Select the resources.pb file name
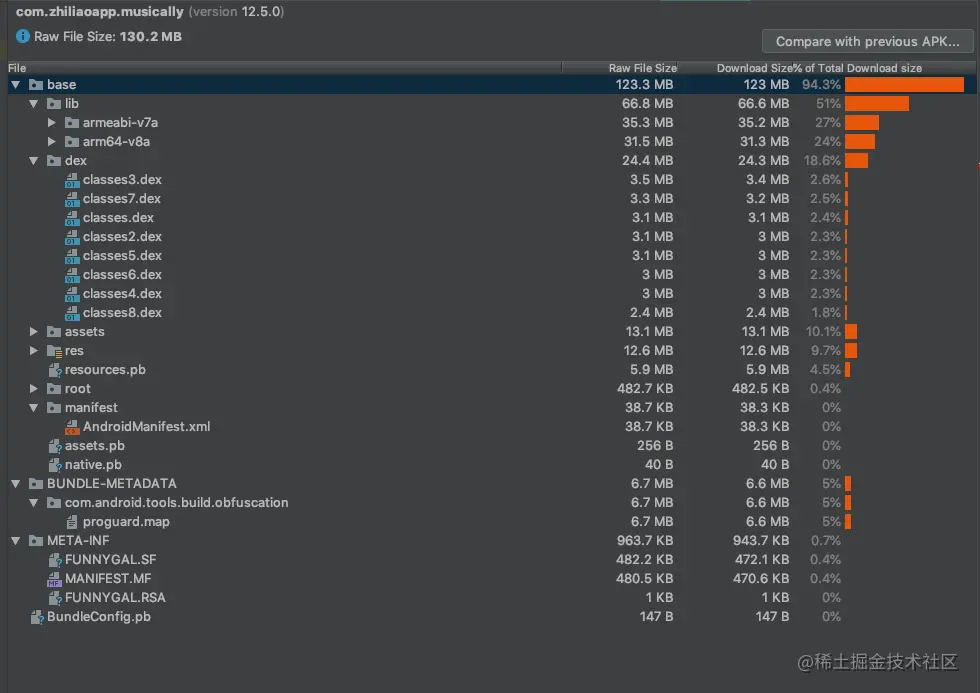 pyautogui.click(x=105, y=370)
